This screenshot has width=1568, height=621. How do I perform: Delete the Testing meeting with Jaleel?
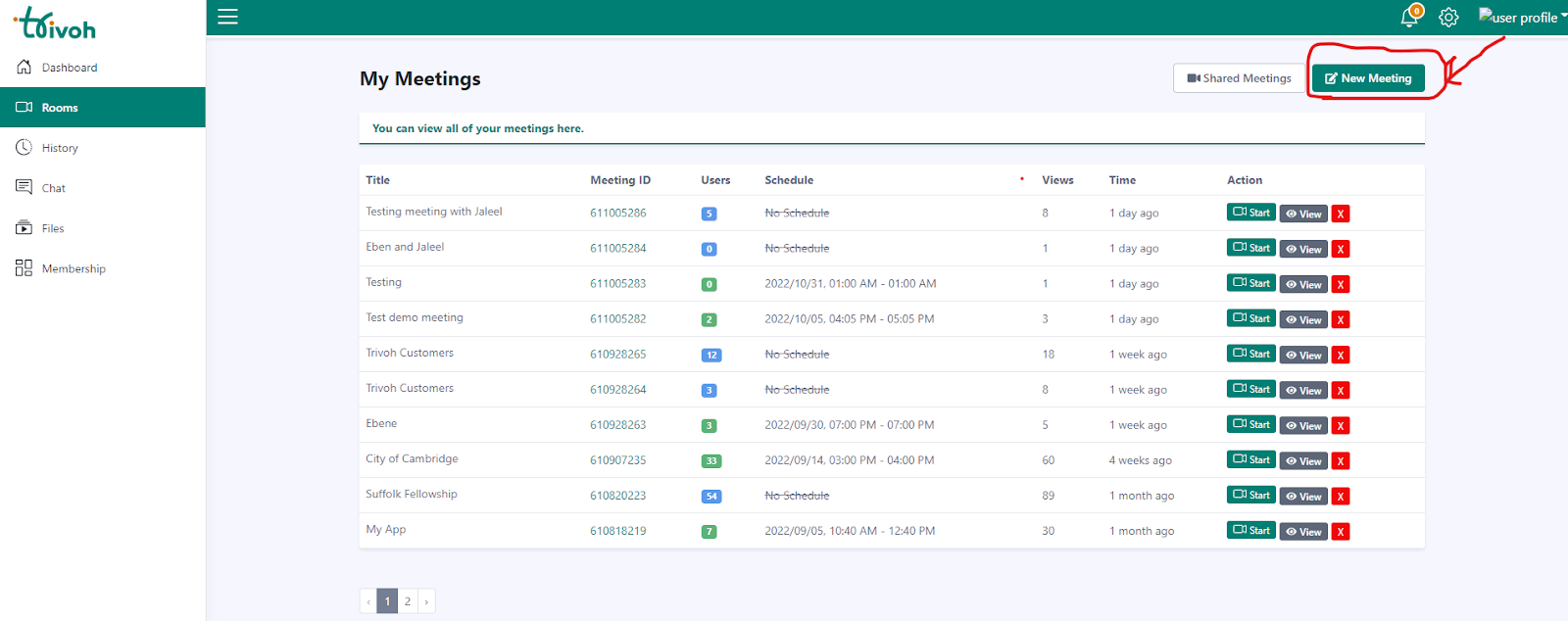[1341, 214]
